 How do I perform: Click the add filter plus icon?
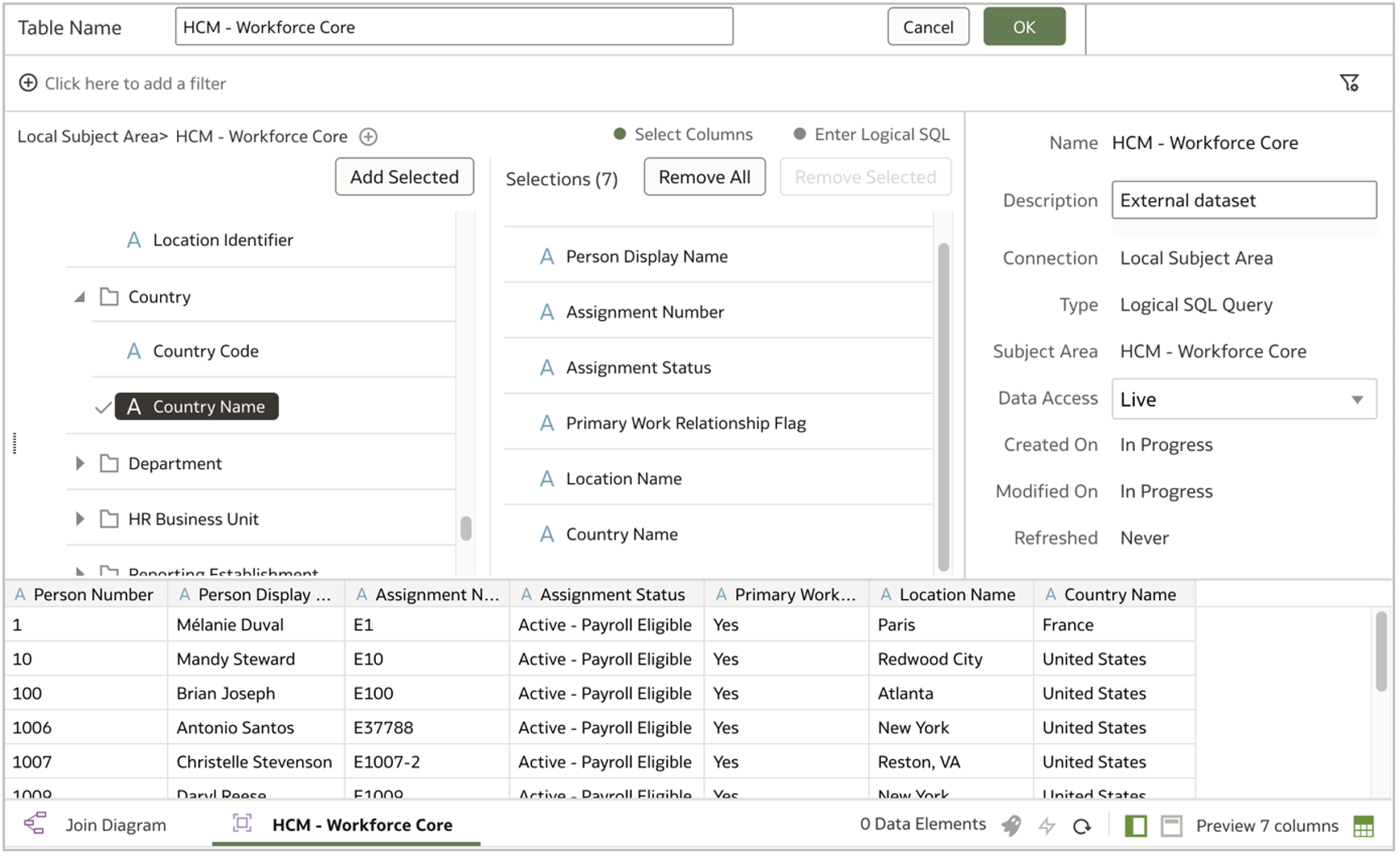point(29,82)
